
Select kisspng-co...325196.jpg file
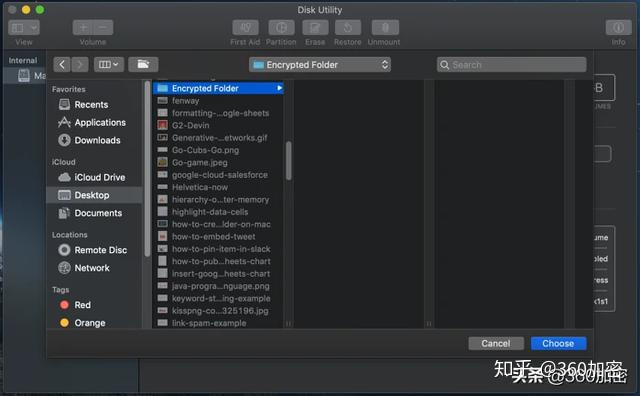[218, 311]
